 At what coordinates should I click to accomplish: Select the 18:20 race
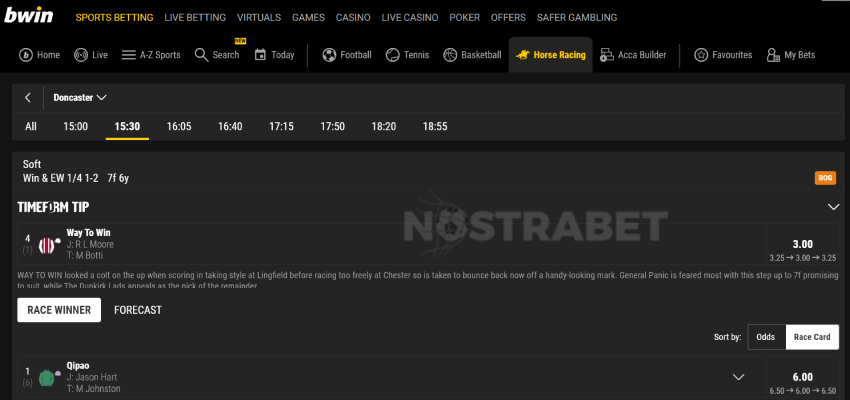click(x=384, y=127)
